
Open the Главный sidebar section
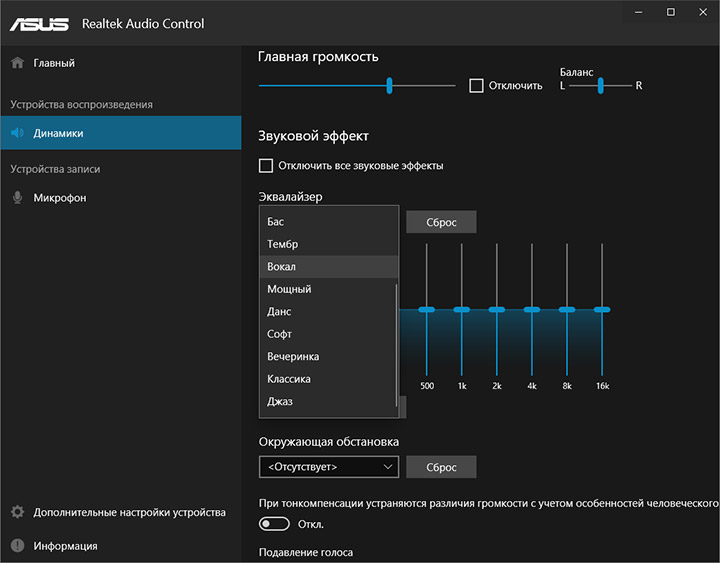pyautogui.click(x=54, y=63)
